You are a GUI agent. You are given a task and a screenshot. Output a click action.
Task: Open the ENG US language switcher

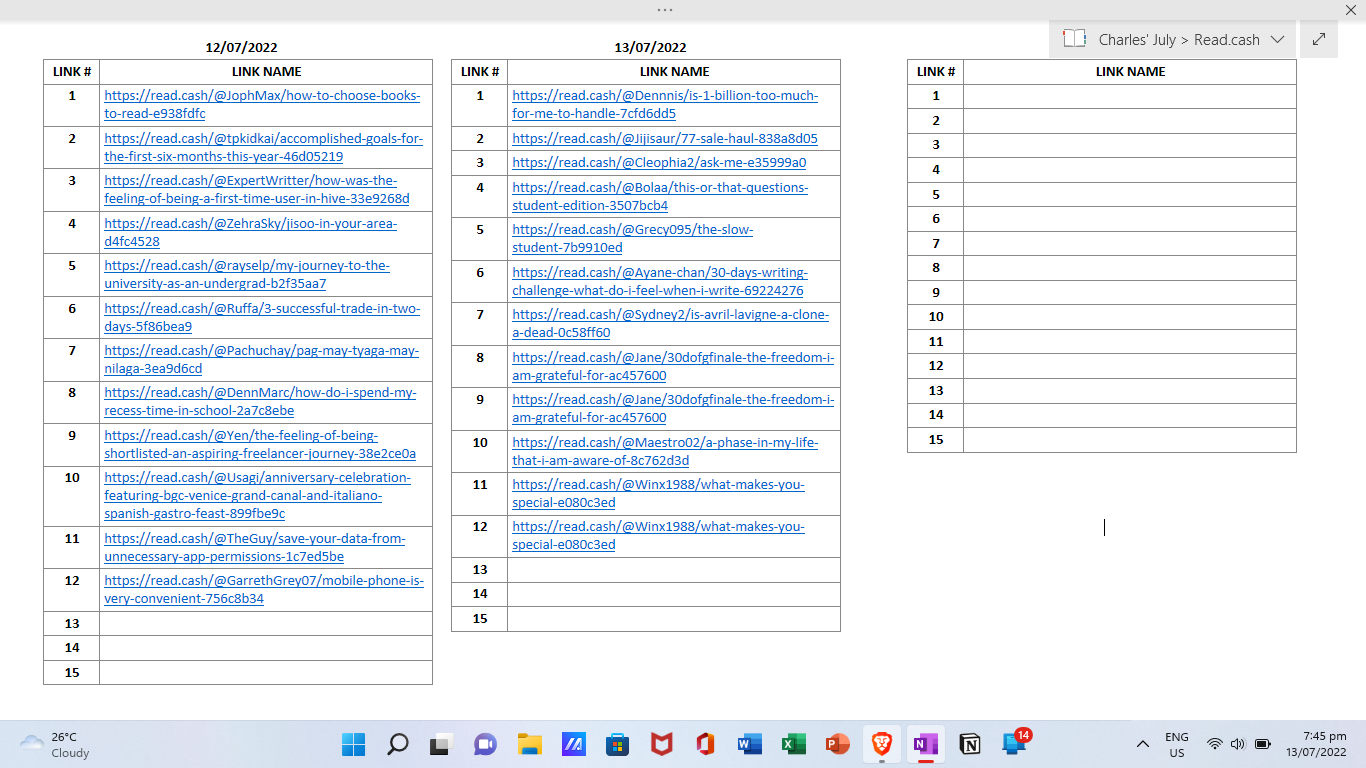(x=1177, y=745)
